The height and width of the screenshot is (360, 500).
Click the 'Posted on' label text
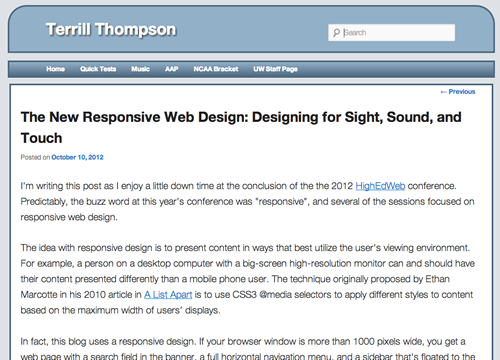35,157
